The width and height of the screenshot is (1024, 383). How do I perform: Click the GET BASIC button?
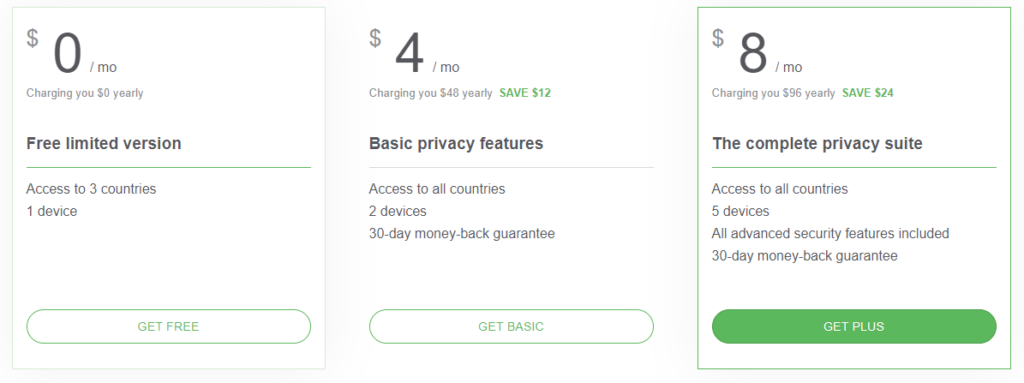click(x=511, y=326)
